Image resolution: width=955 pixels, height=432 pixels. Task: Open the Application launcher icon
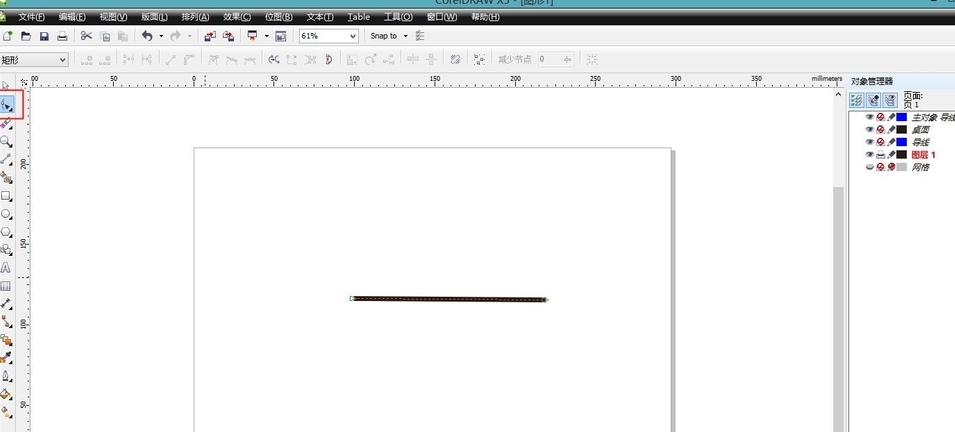pyautogui.click(x=252, y=36)
